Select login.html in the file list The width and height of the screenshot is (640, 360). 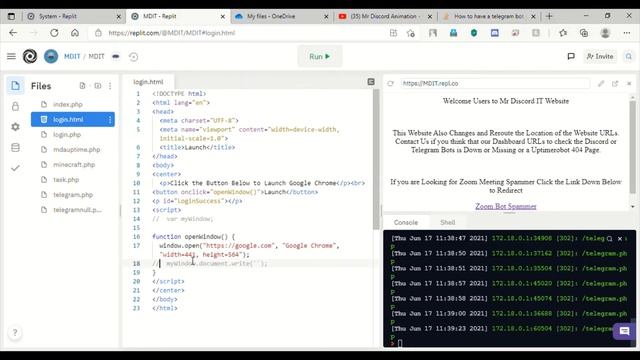tap(73, 120)
